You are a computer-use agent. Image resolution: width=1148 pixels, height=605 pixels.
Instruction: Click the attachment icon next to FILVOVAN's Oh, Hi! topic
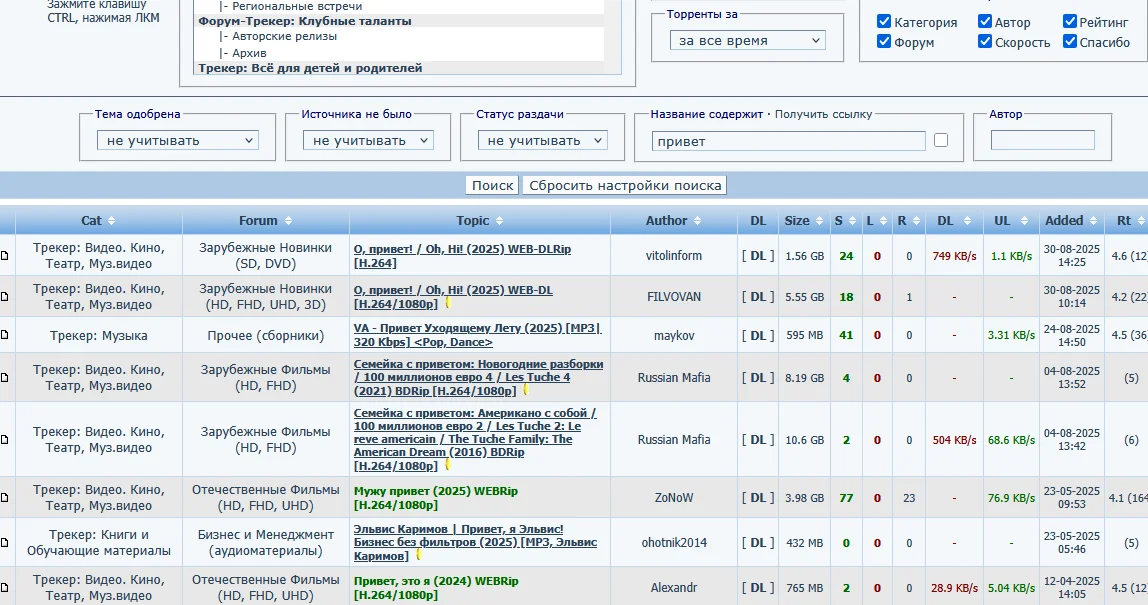tap(447, 301)
